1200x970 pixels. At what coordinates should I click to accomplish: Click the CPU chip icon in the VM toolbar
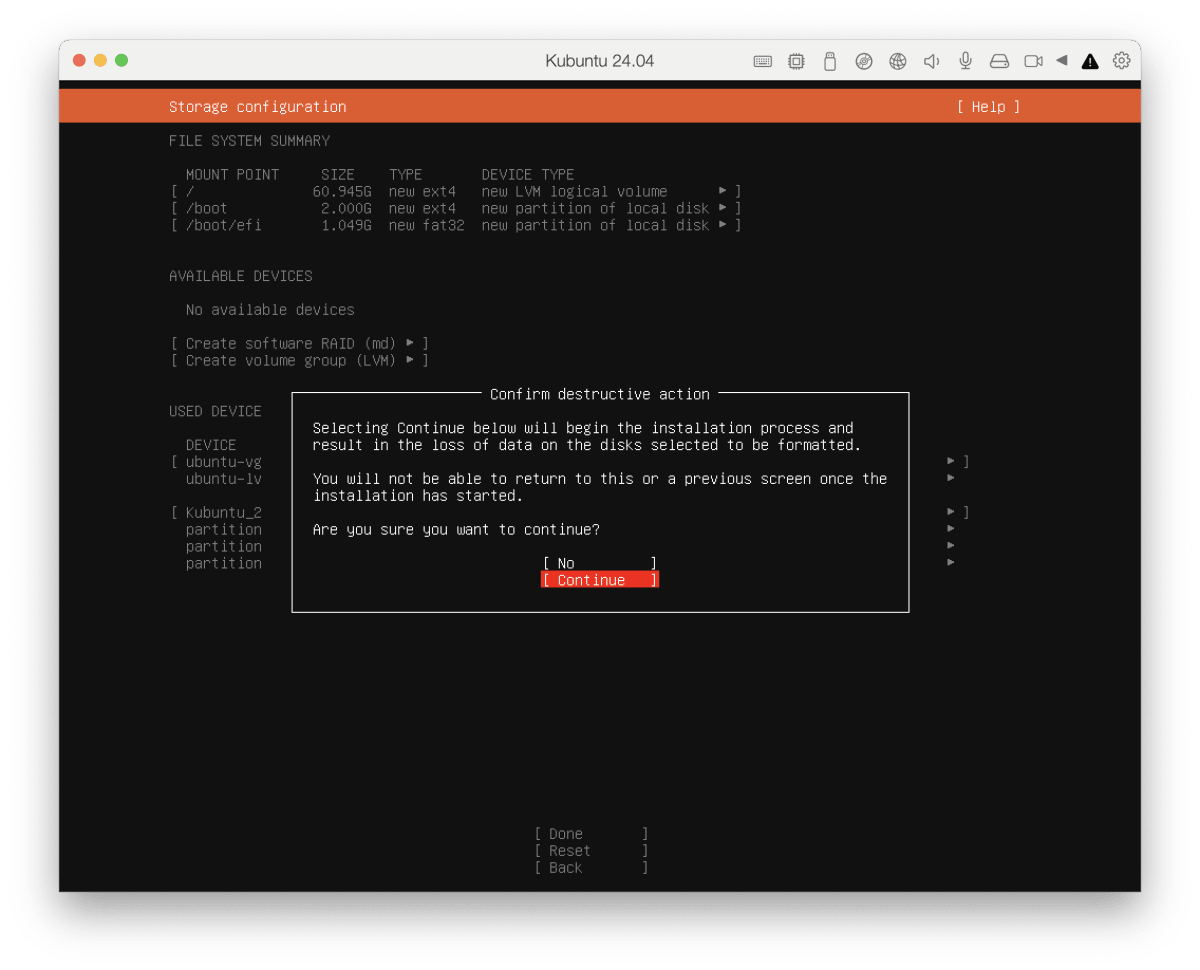796,61
